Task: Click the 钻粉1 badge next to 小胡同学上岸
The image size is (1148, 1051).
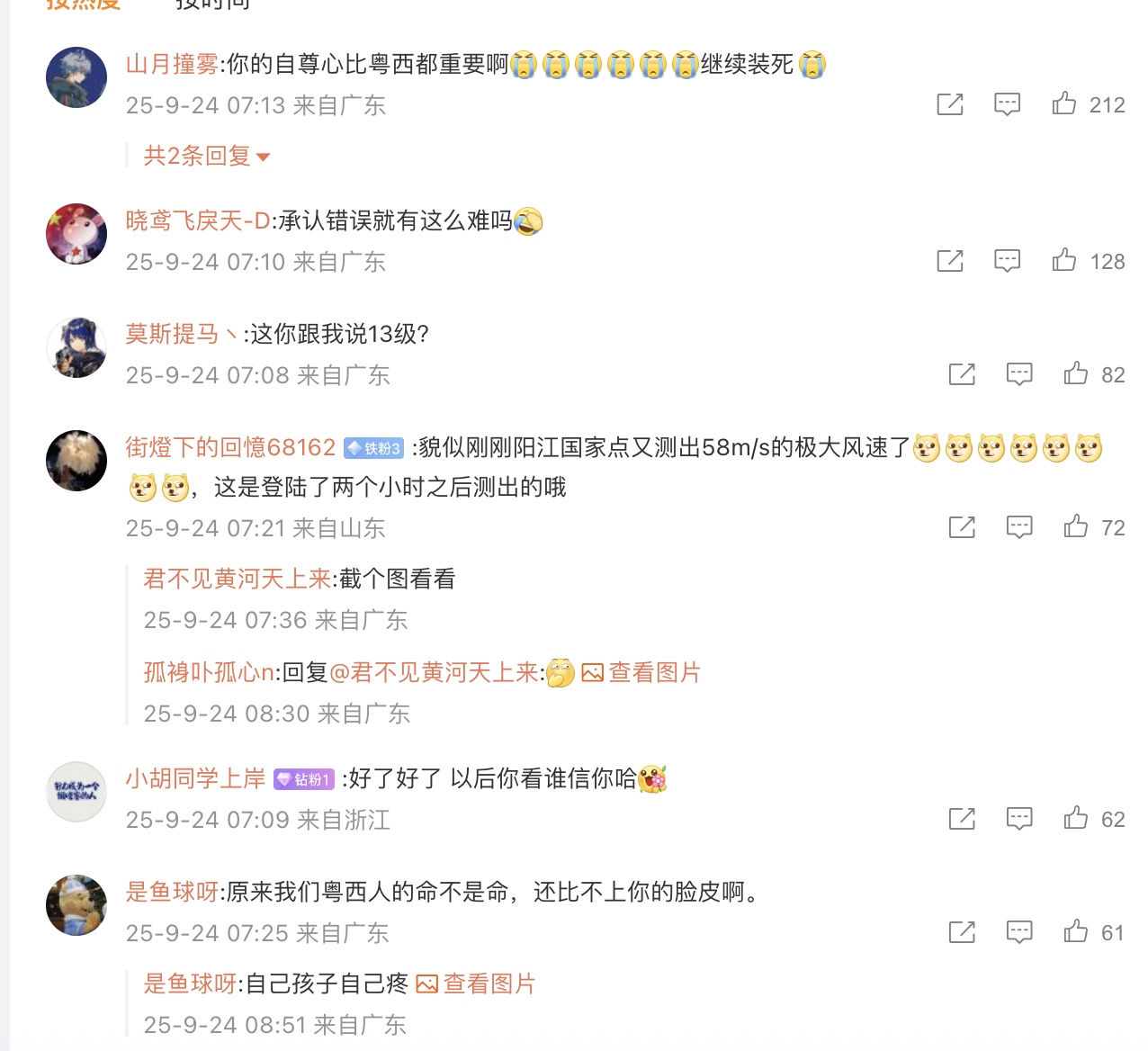Action: click(x=304, y=779)
